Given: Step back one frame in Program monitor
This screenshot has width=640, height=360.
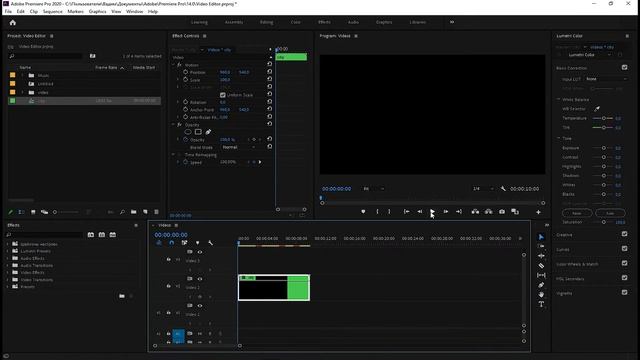Looking at the screenshot, I should pos(420,211).
